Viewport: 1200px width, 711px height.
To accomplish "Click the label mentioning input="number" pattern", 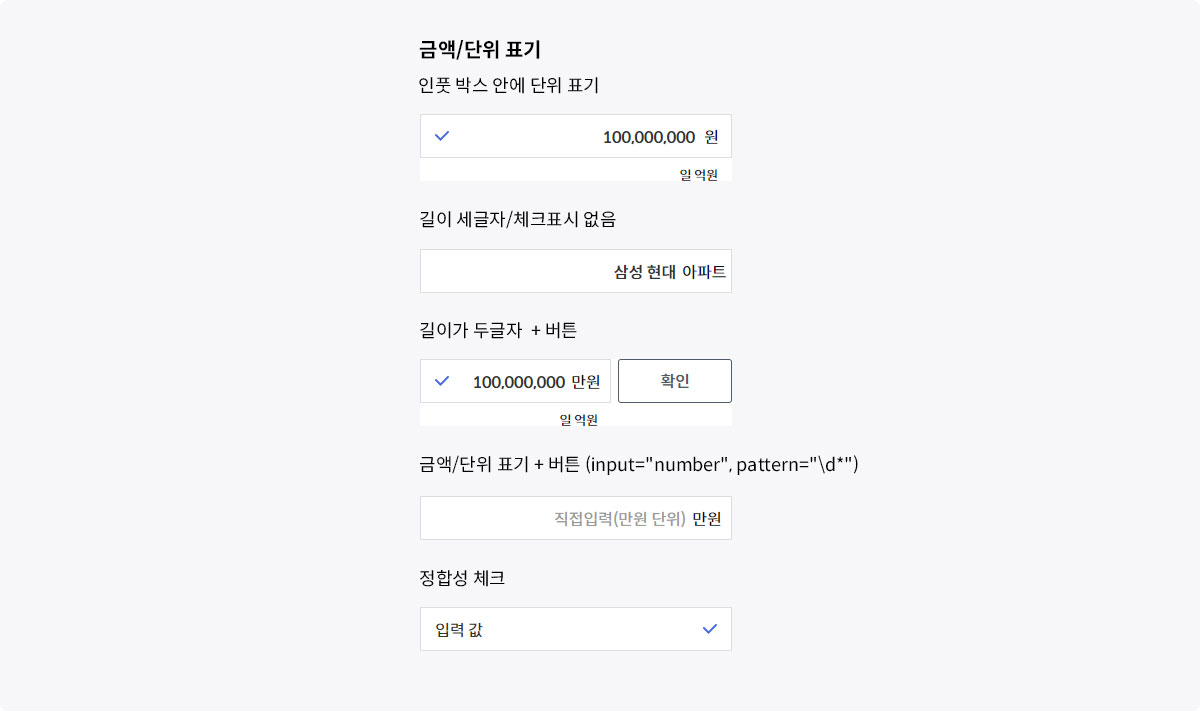I will [639, 464].
